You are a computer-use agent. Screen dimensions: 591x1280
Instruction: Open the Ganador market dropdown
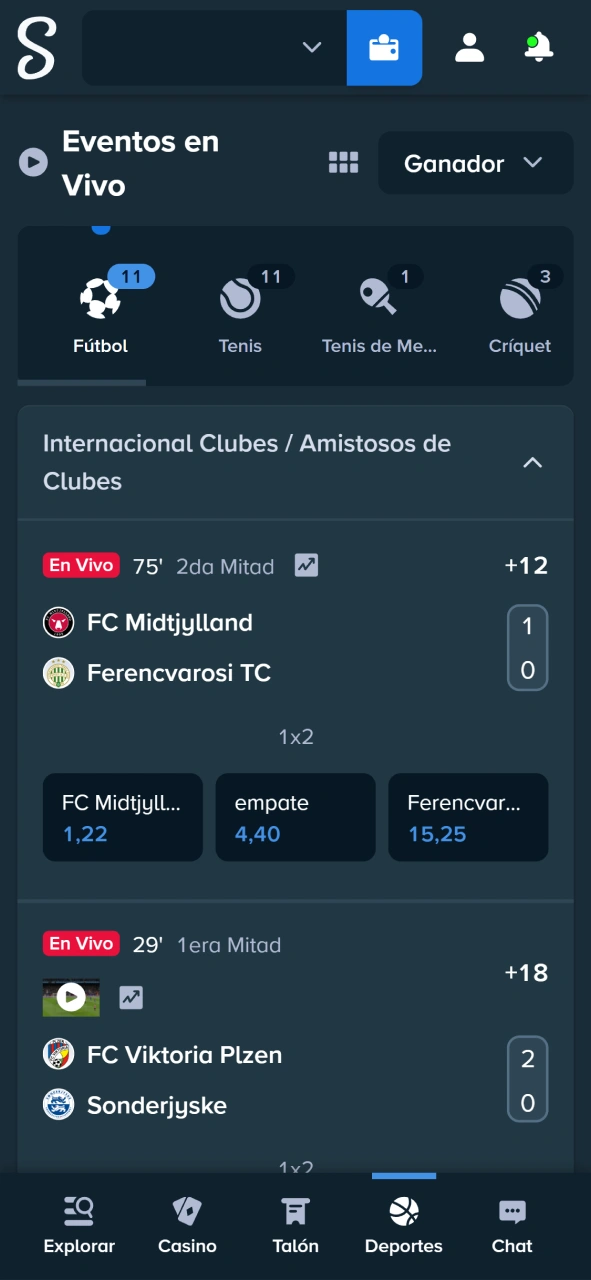[x=475, y=162]
